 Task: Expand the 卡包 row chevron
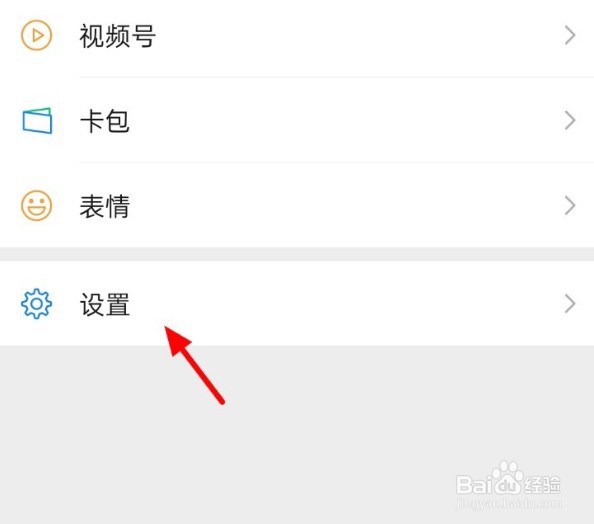click(x=570, y=120)
